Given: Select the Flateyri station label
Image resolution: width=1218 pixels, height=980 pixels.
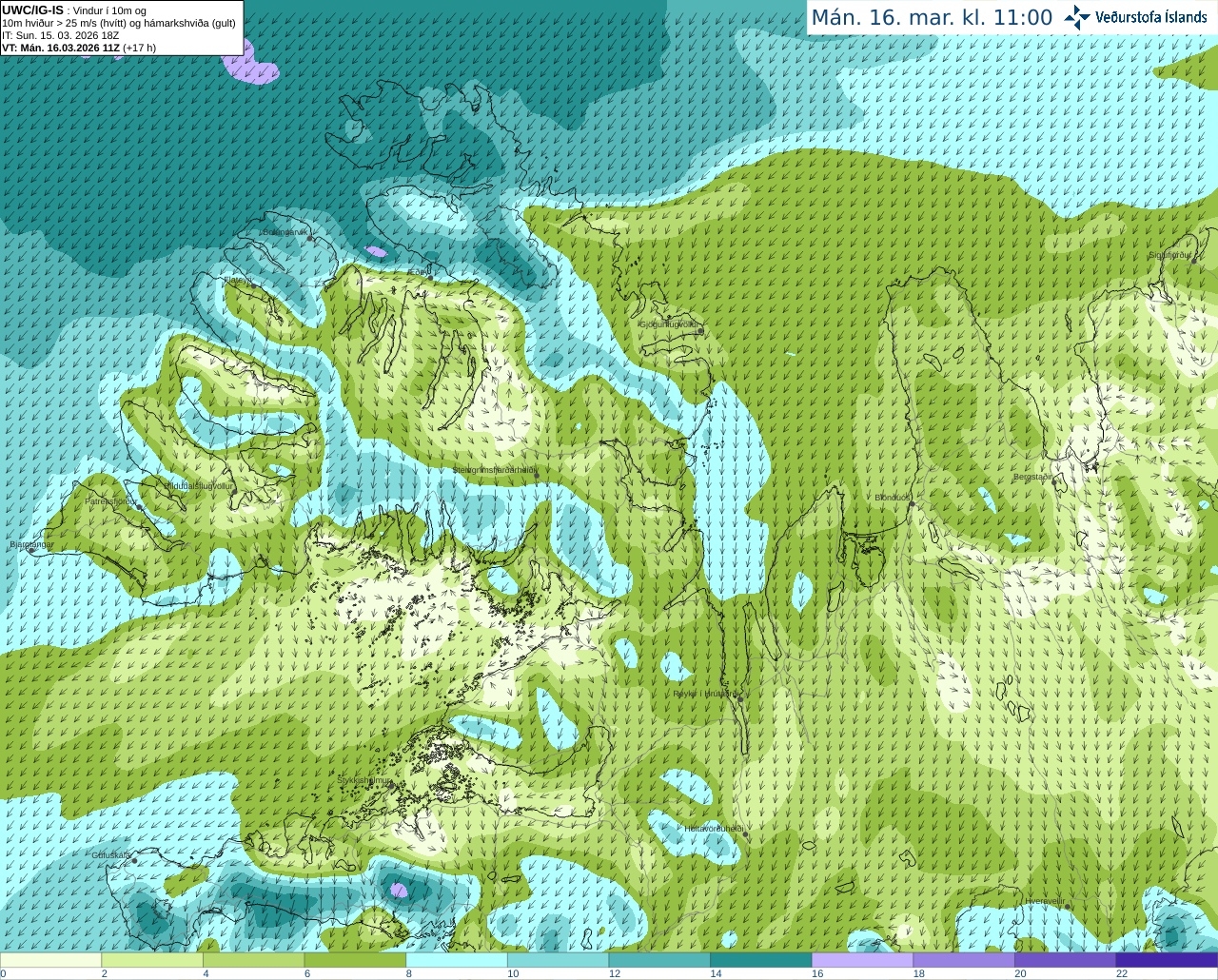Looking at the screenshot, I should click(x=238, y=280).
